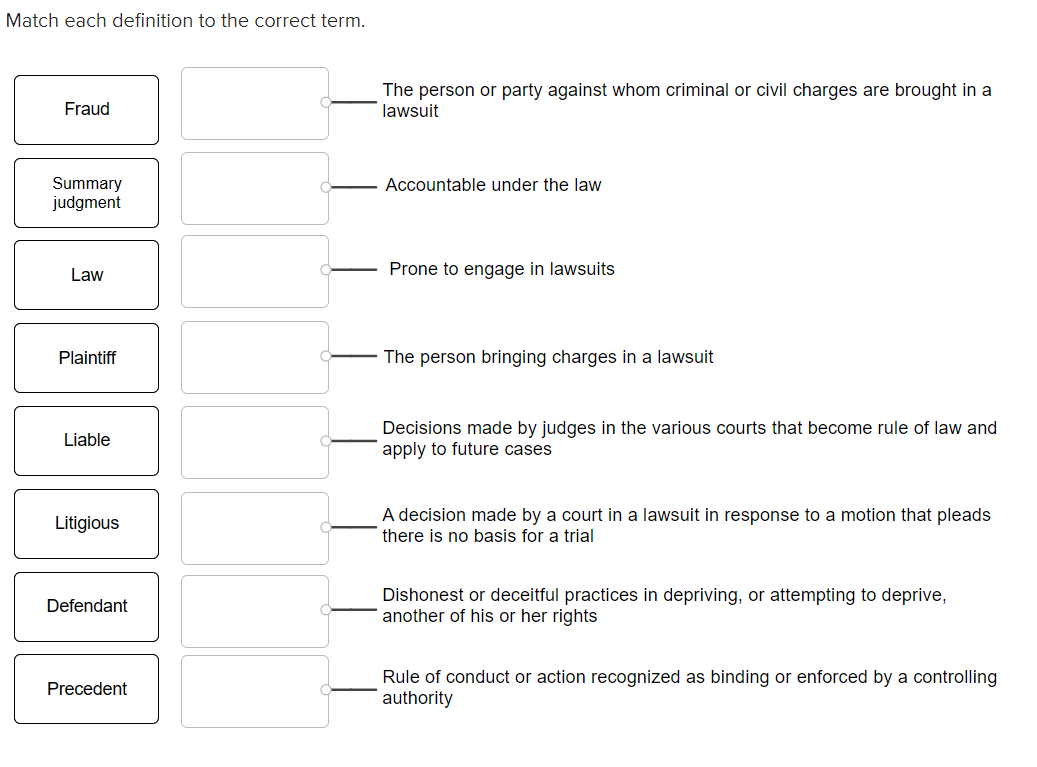1037x767 pixels.
Task: Click slot for 'no basis for a trial' definition
Action: 255,528
